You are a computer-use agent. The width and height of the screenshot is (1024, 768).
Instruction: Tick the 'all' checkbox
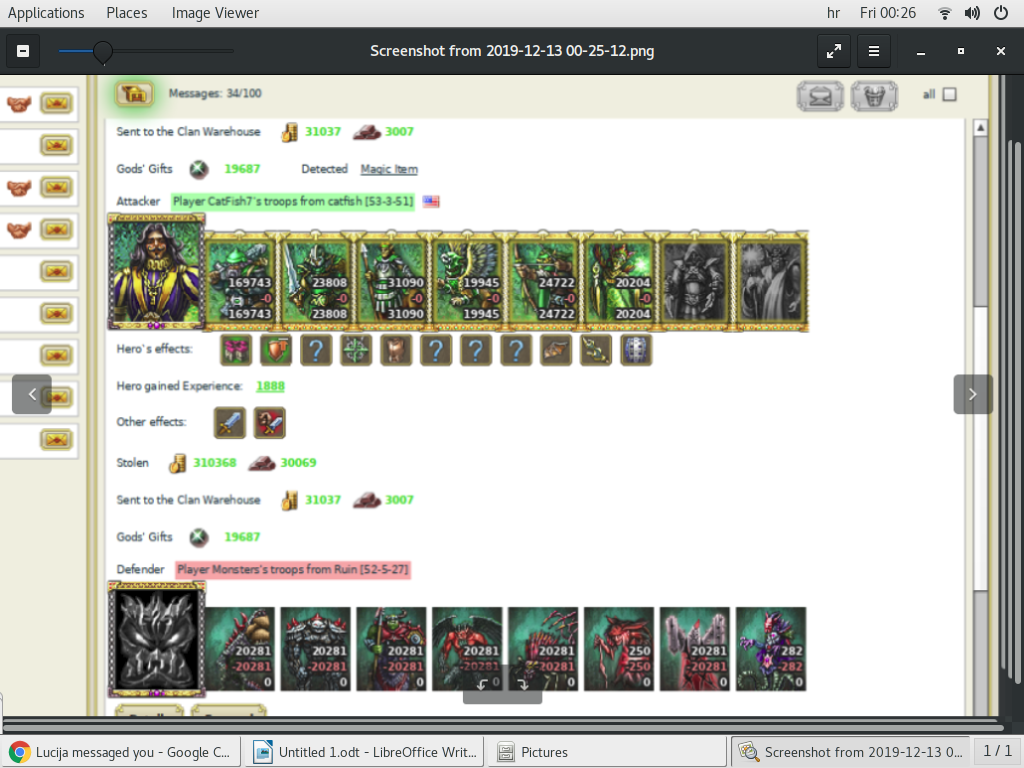(x=950, y=94)
